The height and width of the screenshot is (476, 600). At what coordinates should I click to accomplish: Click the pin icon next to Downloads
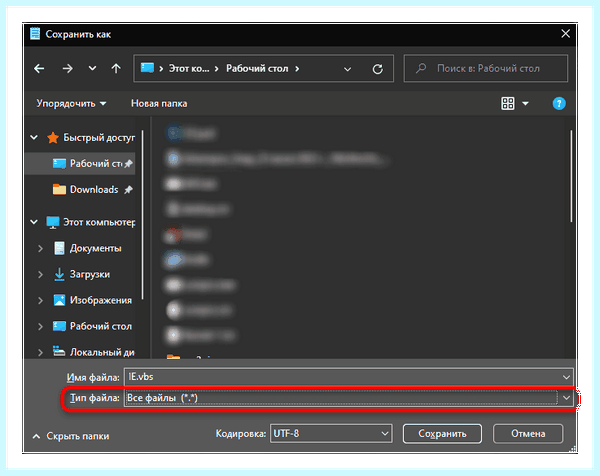pyautogui.click(x=129, y=190)
